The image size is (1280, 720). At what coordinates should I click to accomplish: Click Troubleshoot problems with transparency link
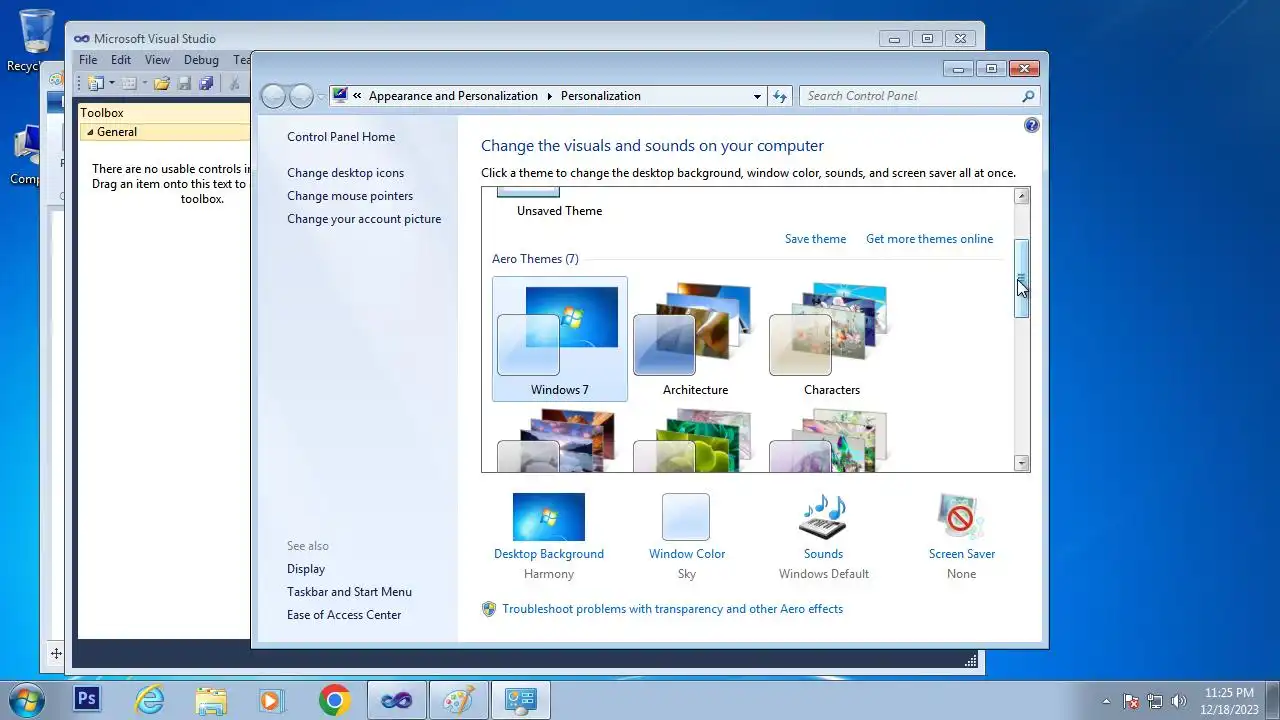pyautogui.click(x=672, y=609)
